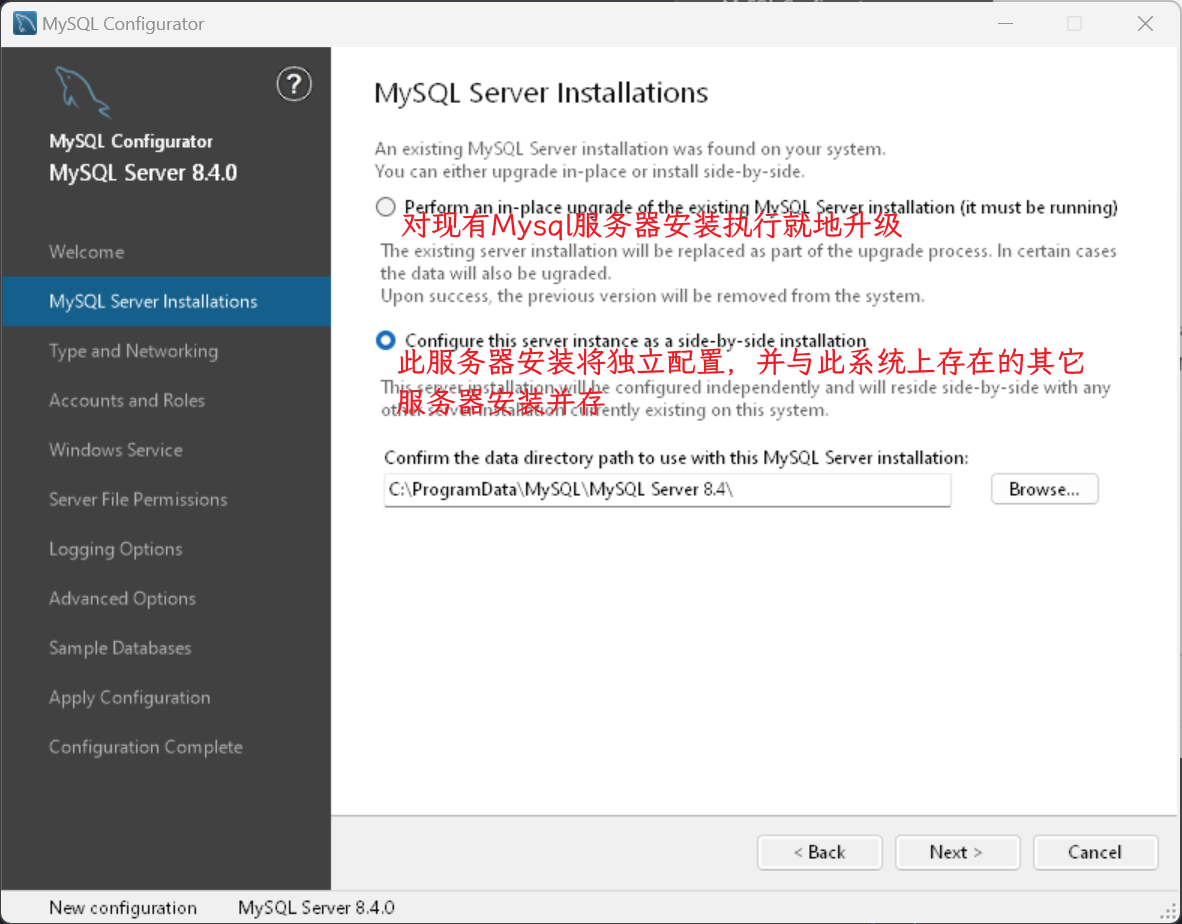Open the Accounts and Roles step
The image size is (1182, 924).
coord(127,400)
